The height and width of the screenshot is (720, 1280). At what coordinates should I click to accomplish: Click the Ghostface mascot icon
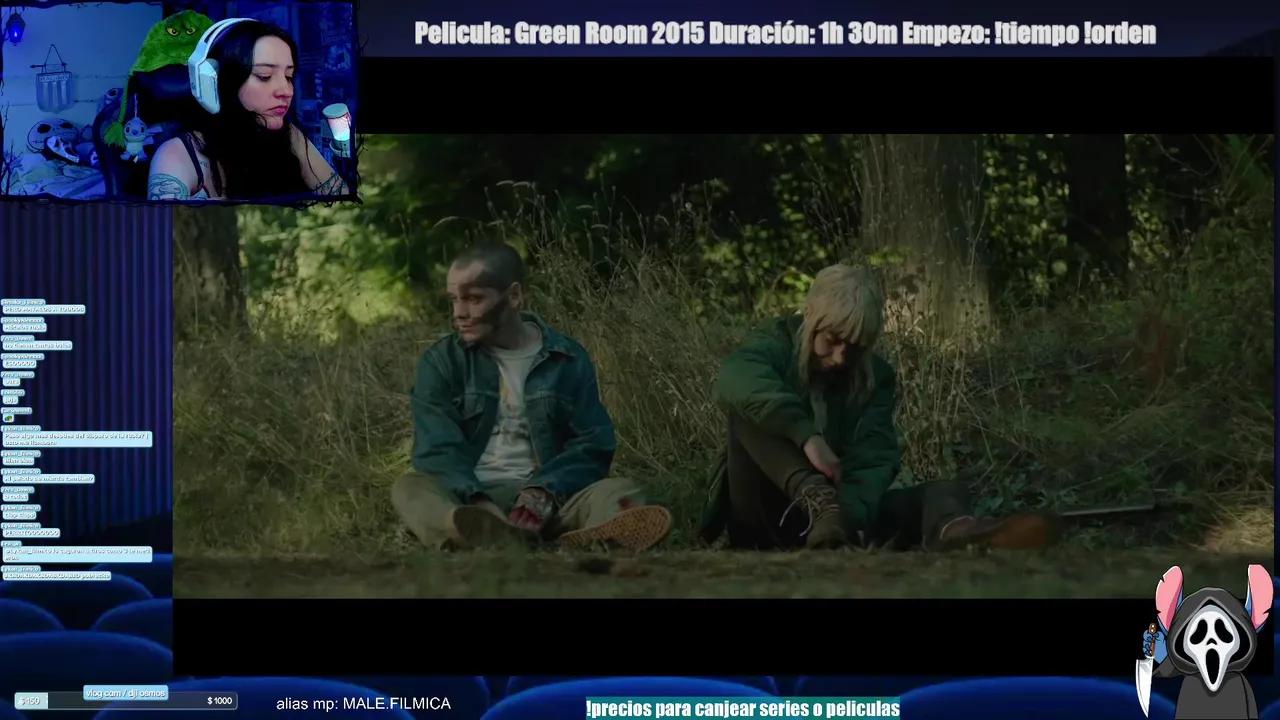pos(1206,641)
